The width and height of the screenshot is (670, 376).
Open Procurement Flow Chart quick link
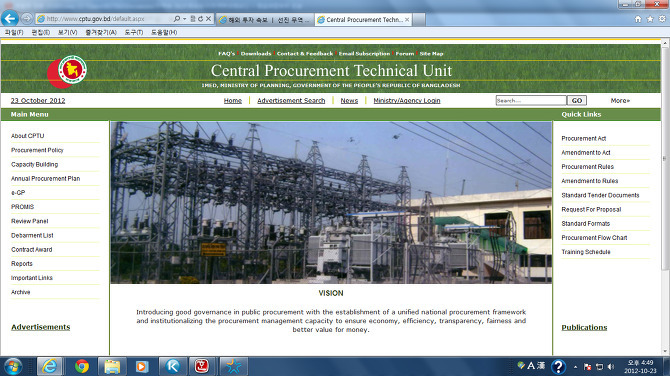(594, 238)
